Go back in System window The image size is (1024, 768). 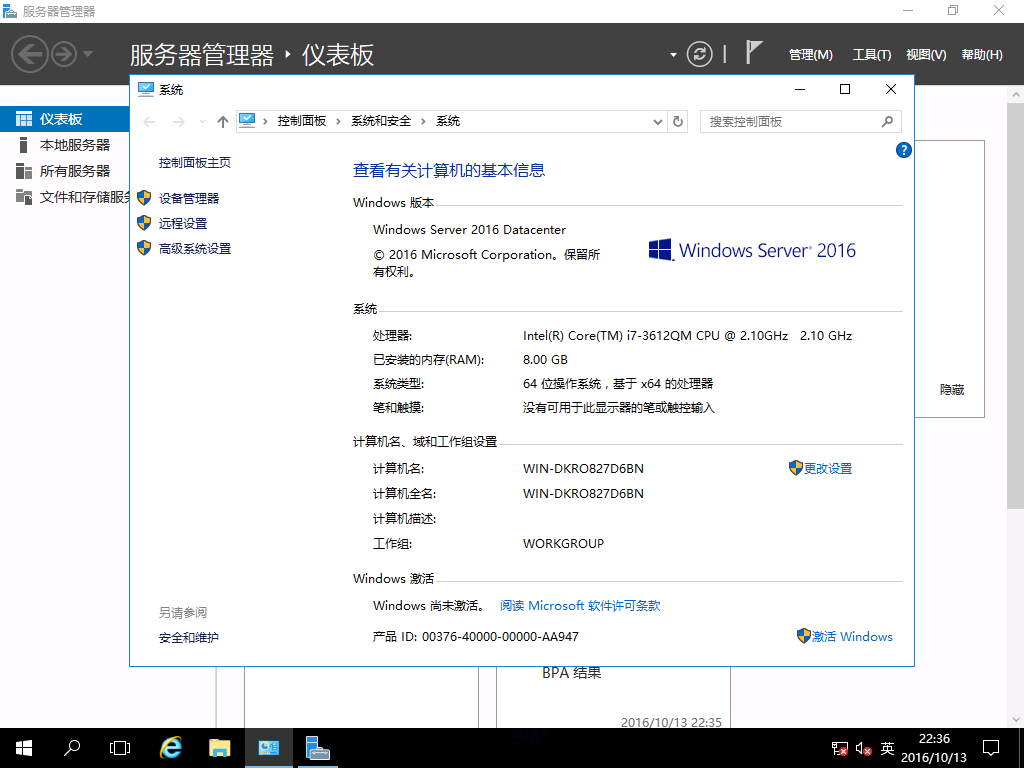(x=150, y=121)
